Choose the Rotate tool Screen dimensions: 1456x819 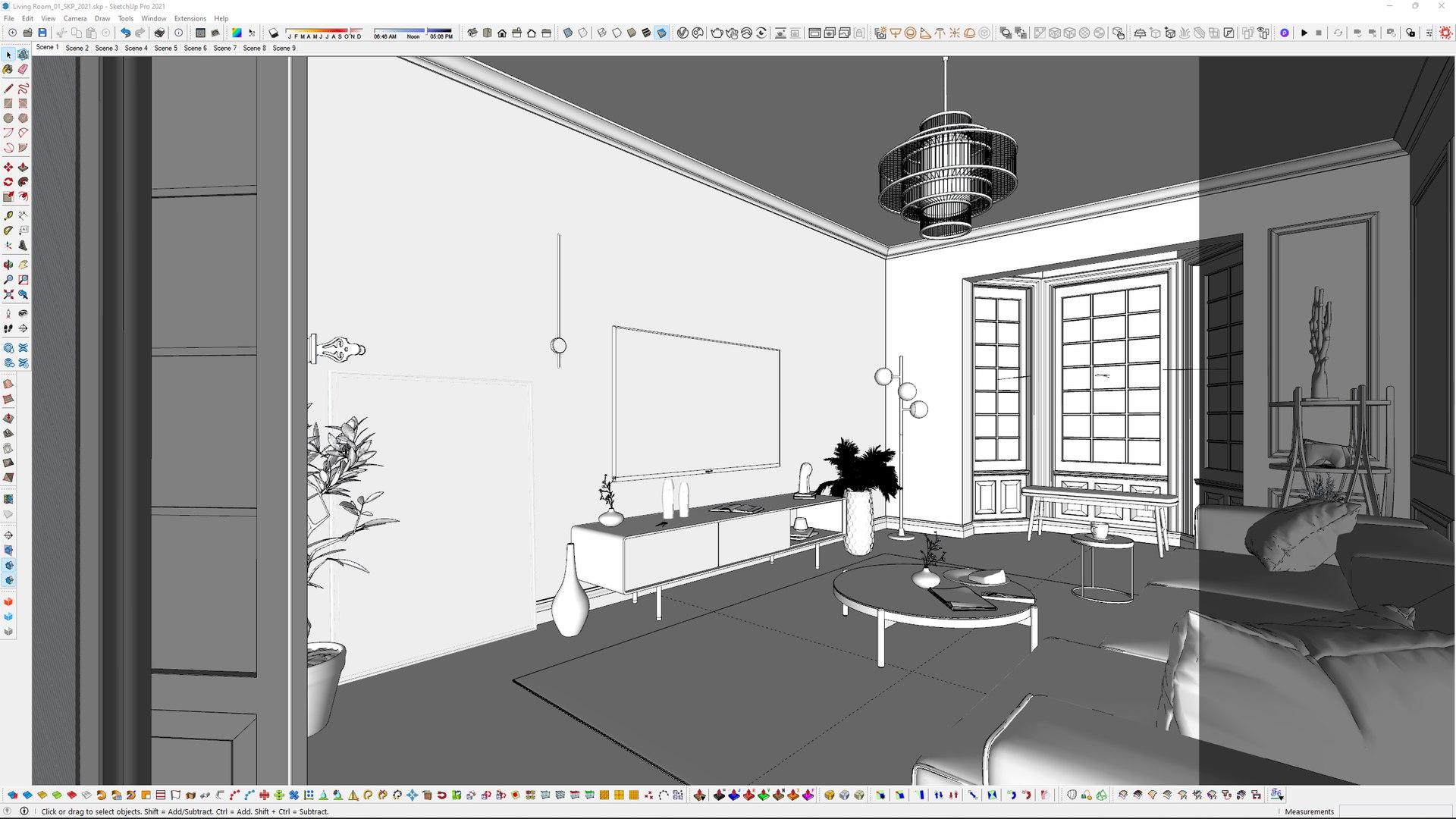click(x=8, y=182)
